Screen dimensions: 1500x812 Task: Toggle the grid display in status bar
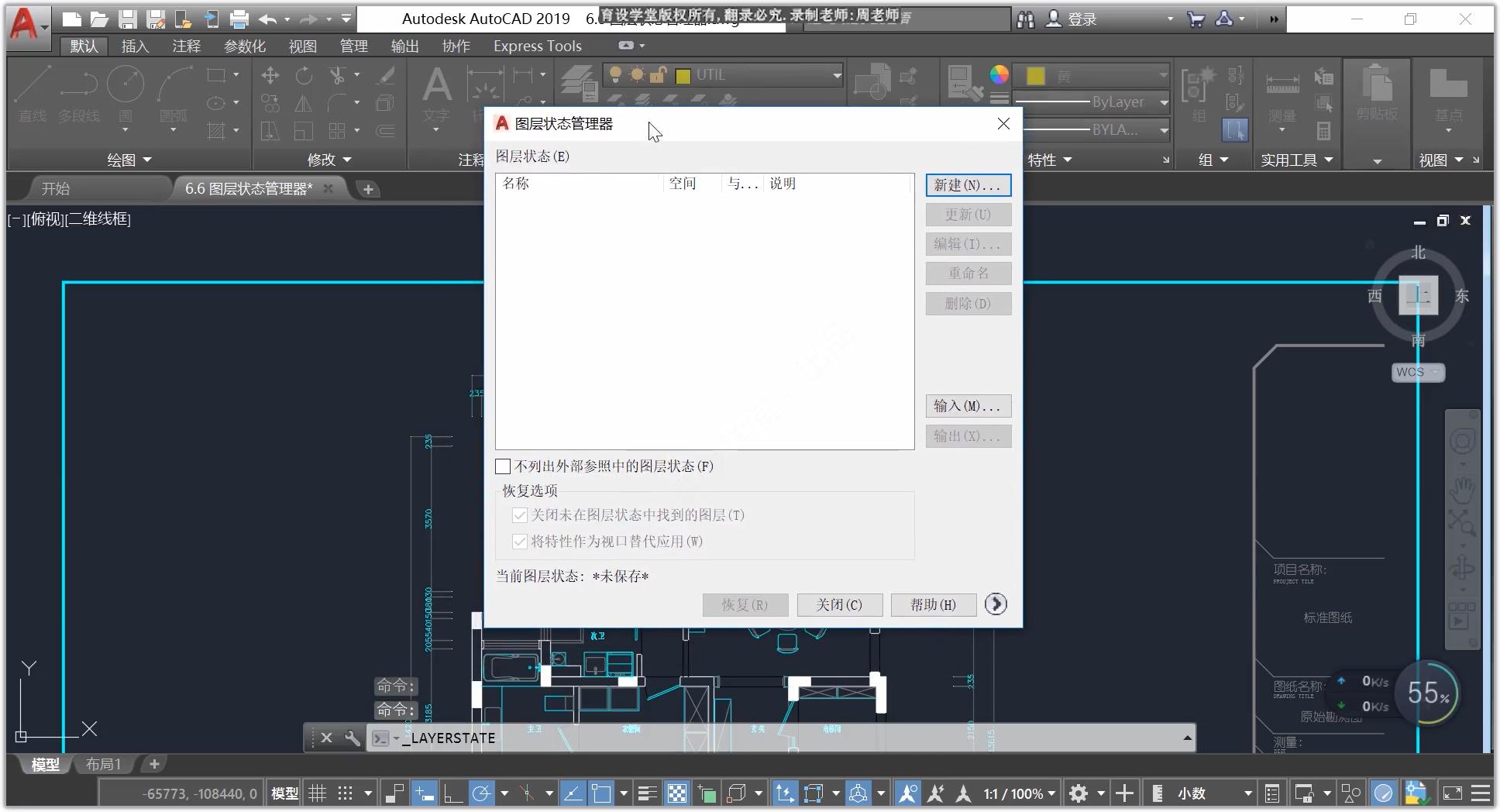(x=318, y=793)
